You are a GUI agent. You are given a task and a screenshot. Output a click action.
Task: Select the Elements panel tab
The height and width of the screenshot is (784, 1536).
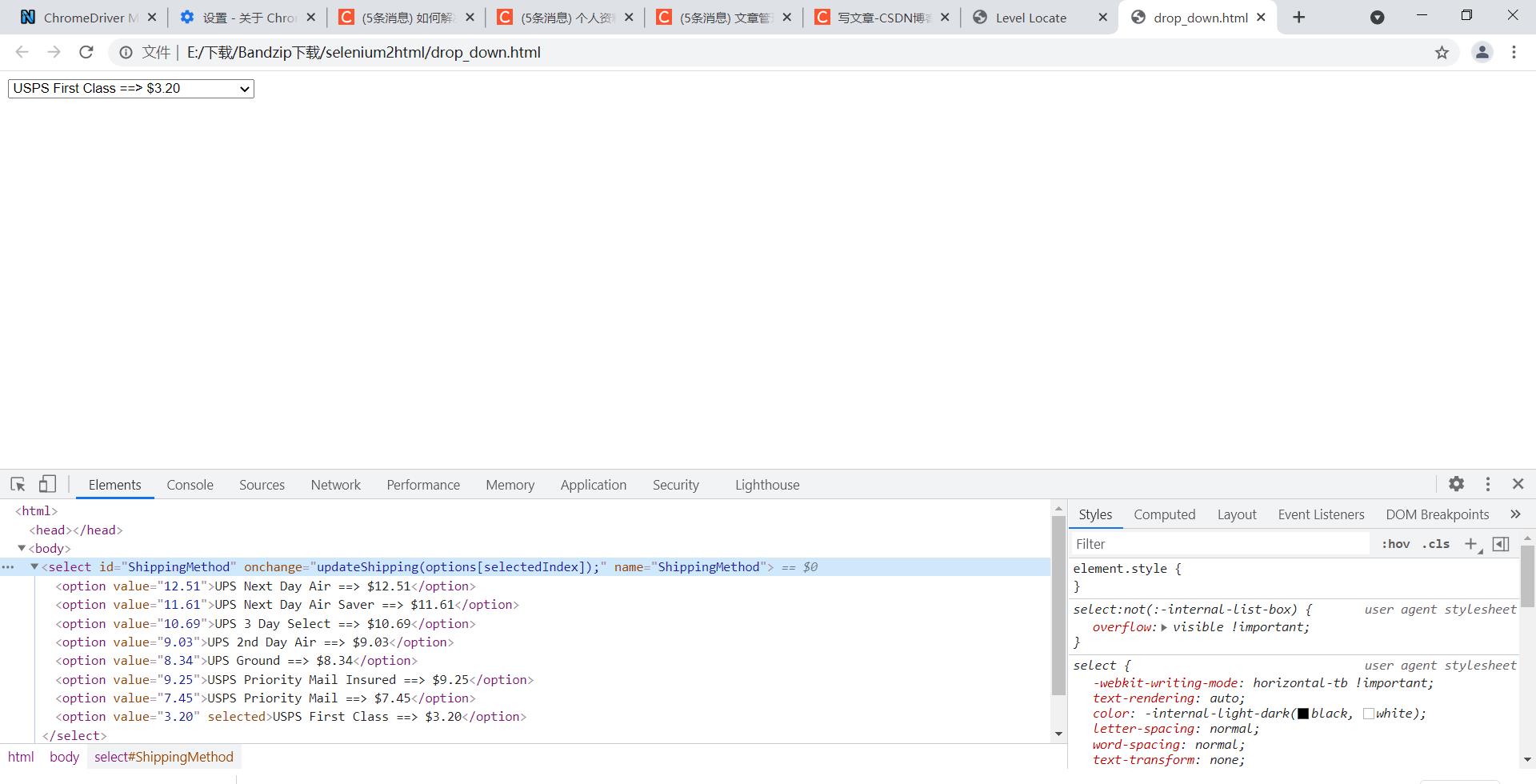click(114, 485)
